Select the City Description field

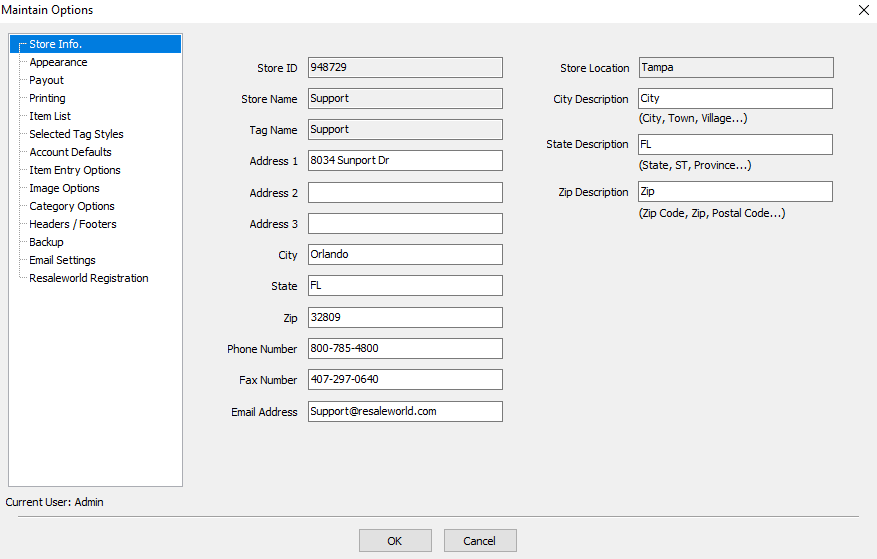point(735,99)
